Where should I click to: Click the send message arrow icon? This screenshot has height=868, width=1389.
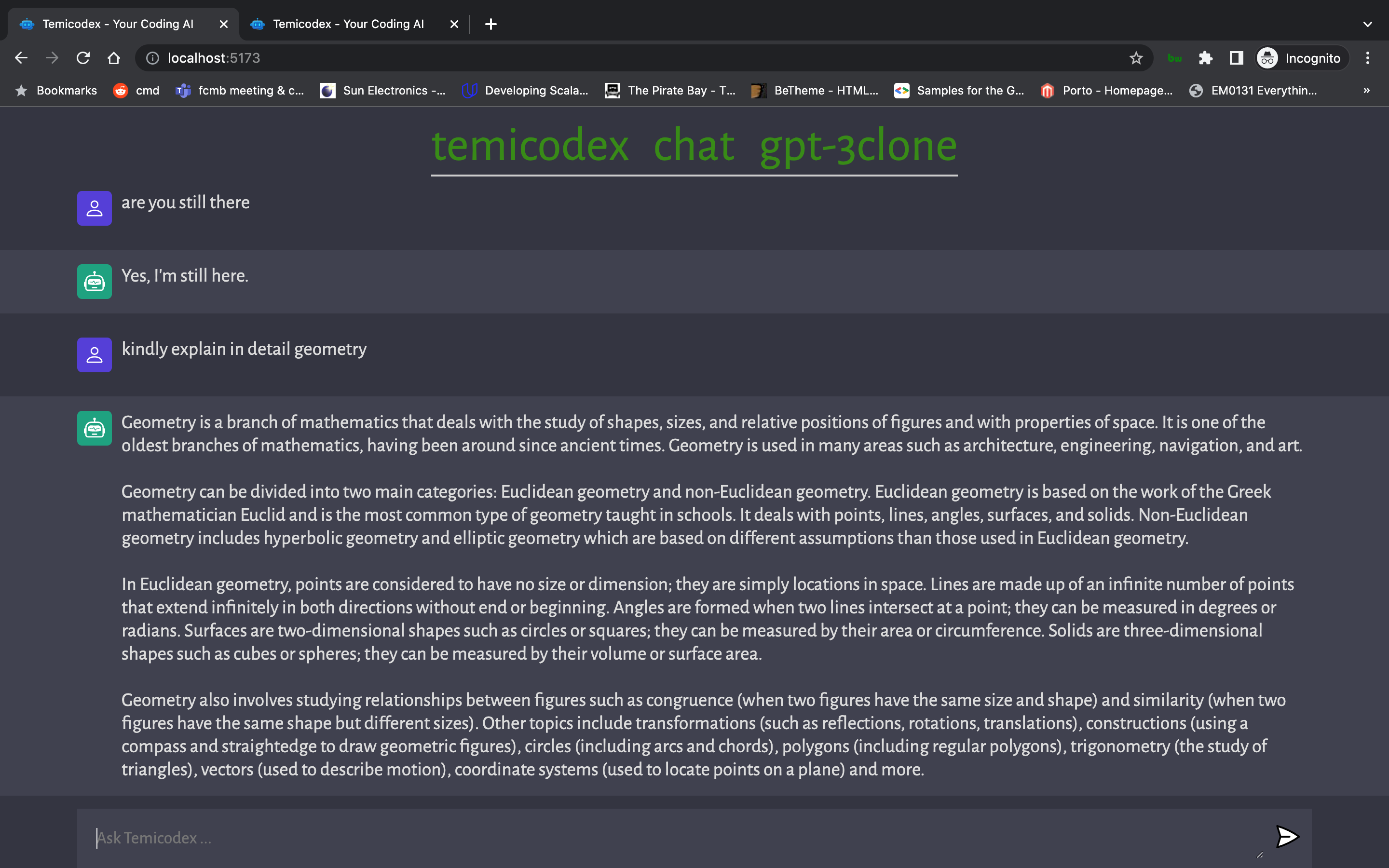tap(1286, 837)
